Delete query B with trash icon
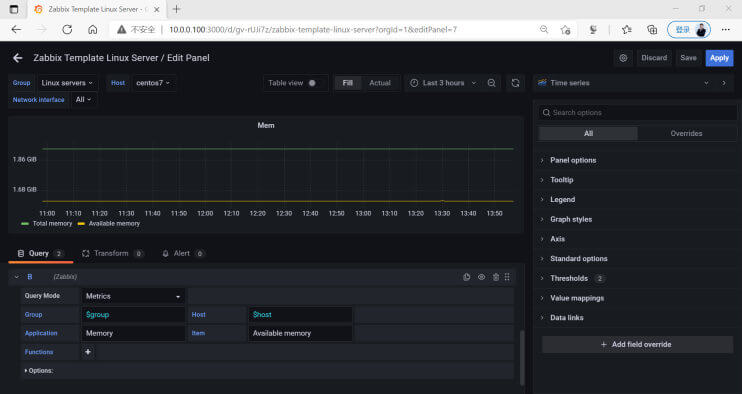Screen dimensions: 742x394 pyautogui.click(x=495, y=277)
